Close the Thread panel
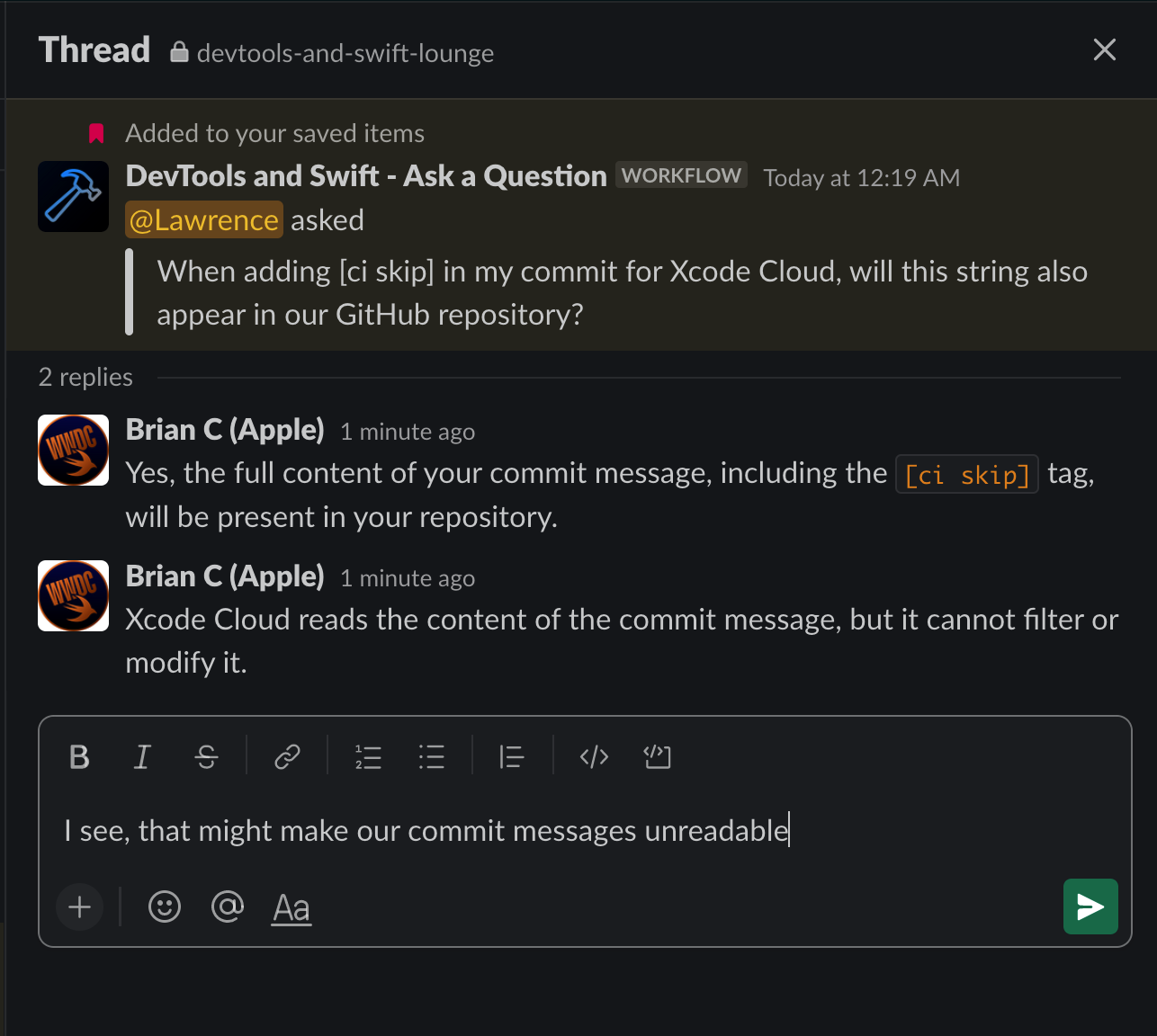The image size is (1157, 1036). coord(1105,49)
